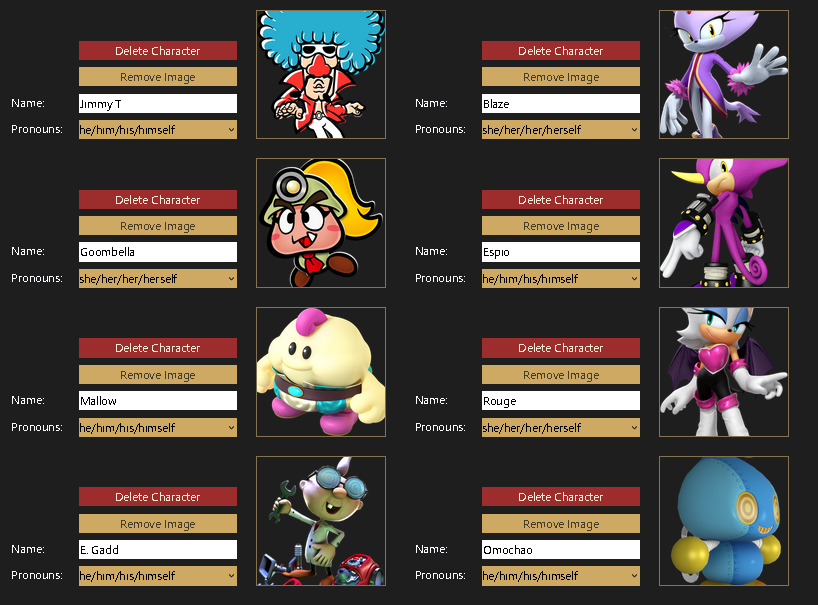Open E. Gadd's portrait image
This screenshot has height=605, width=818.
(x=321, y=521)
